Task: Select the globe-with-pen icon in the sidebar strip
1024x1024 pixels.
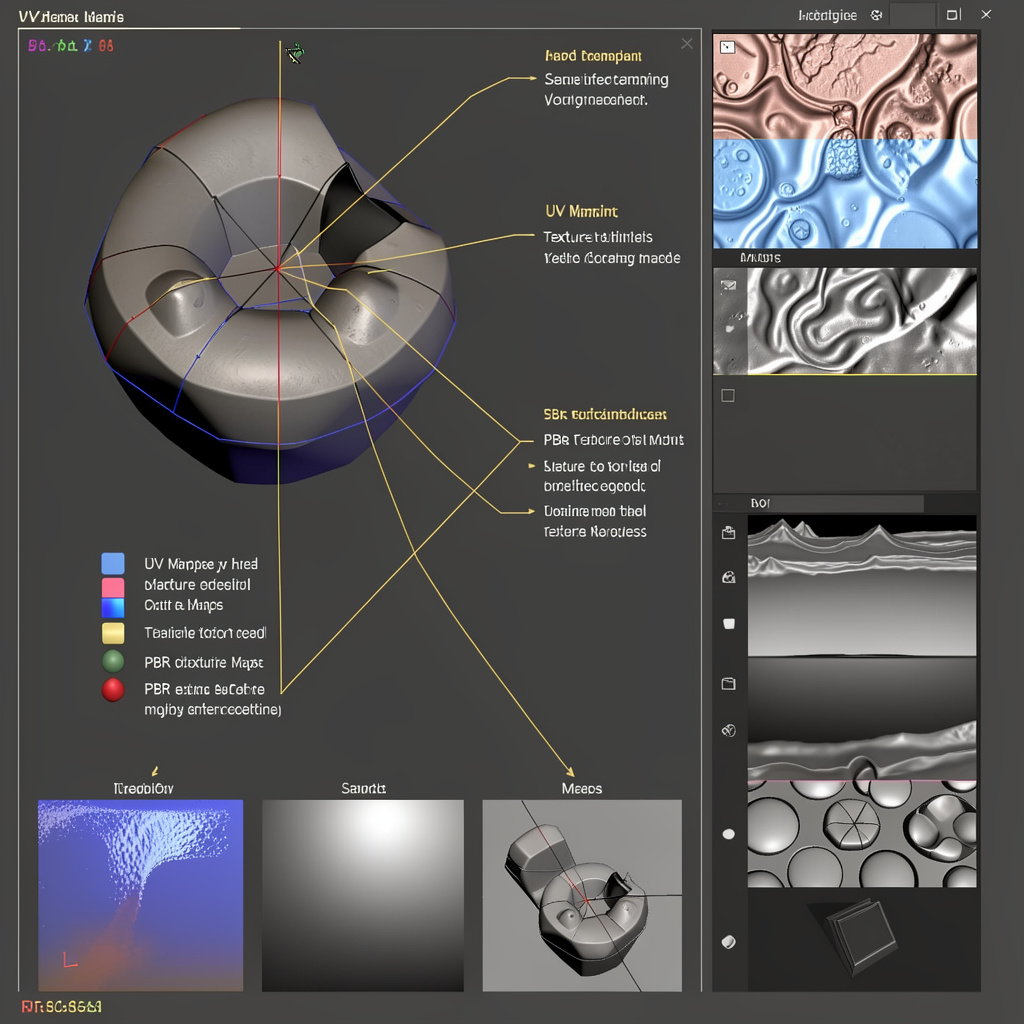Action: tap(730, 730)
